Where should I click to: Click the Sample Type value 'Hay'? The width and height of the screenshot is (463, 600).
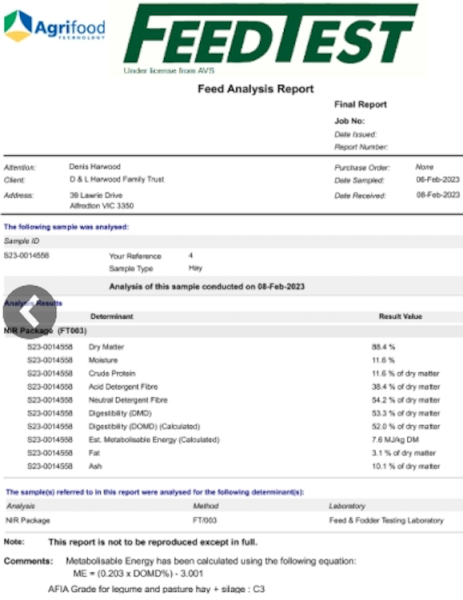point(196,268)
